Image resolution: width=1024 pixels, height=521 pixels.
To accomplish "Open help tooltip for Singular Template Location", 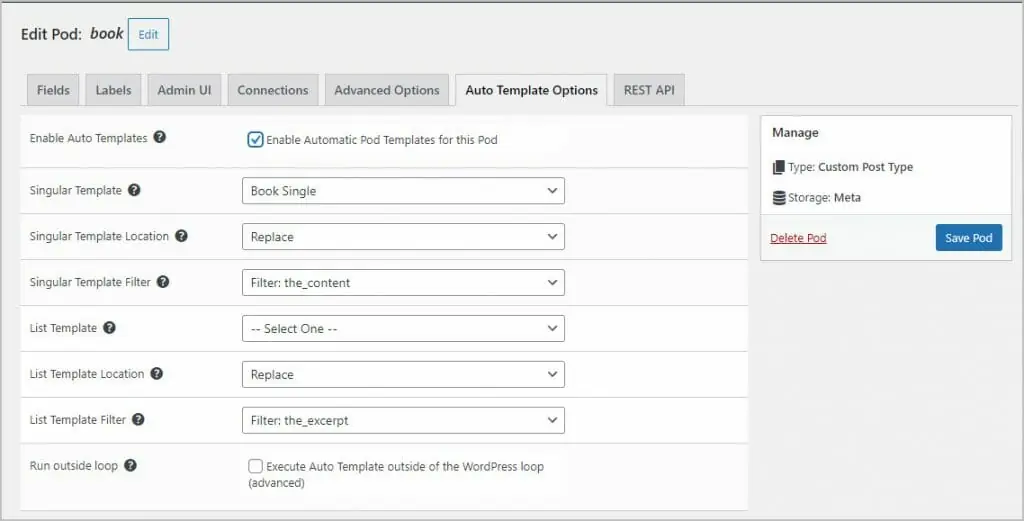I will point(182,236).
